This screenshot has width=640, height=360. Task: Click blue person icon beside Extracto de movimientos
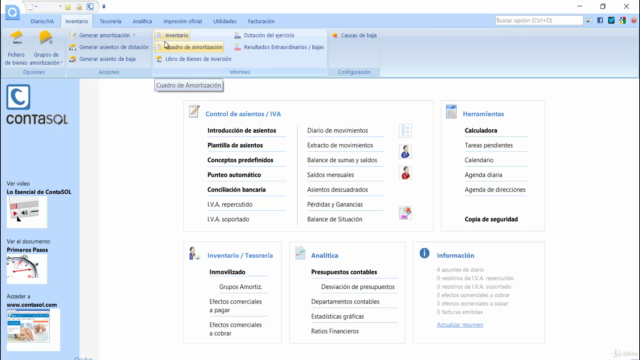click(x=405, y=152)
